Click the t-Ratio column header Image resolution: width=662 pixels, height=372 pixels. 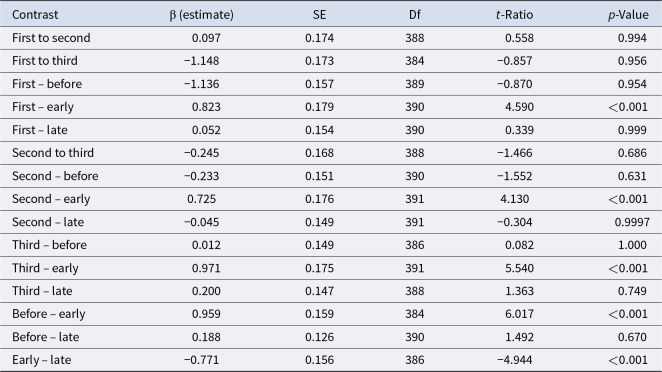514,15
